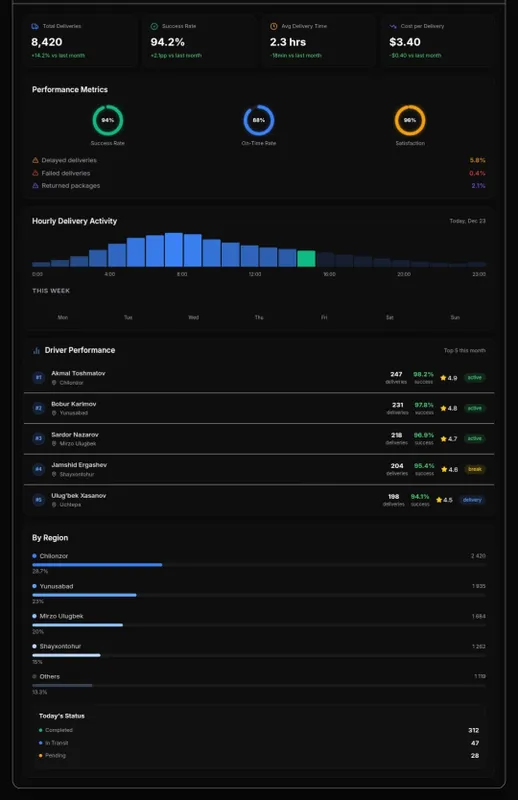
Task: Click the #1 rank badge for Akmal Toshmatov
Action: (x=38, y=378)
